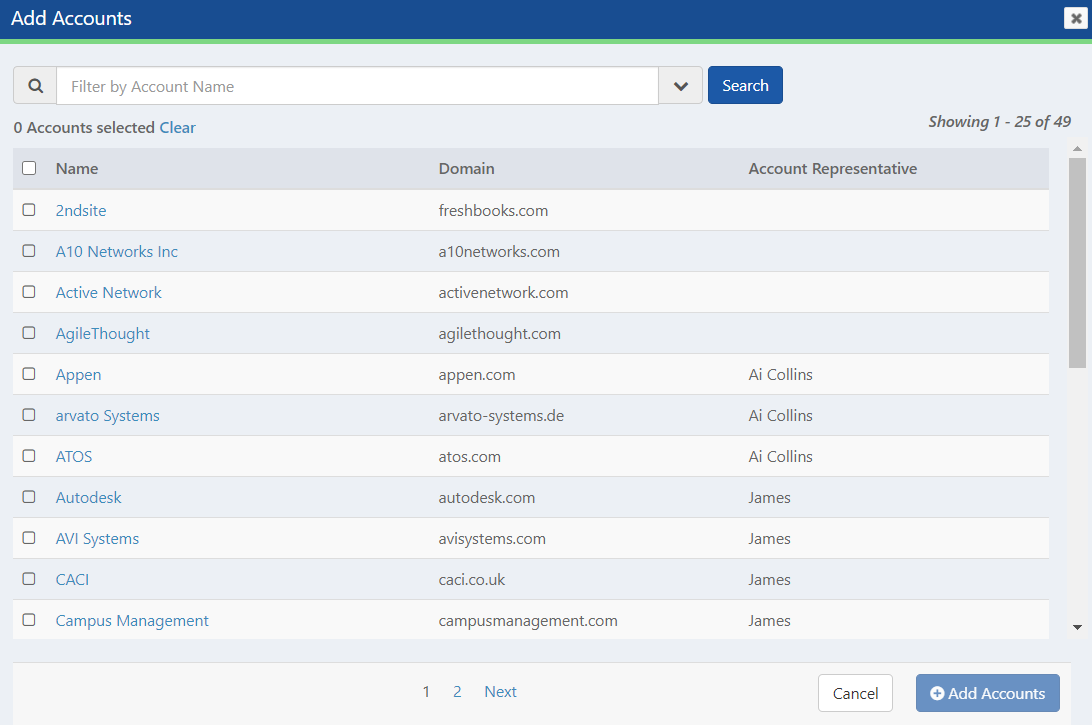Image resolution: width=1092 pixels, height=725 pixels.
Task: Click the atos.com domain cell
Action: [x=469, y=457]
